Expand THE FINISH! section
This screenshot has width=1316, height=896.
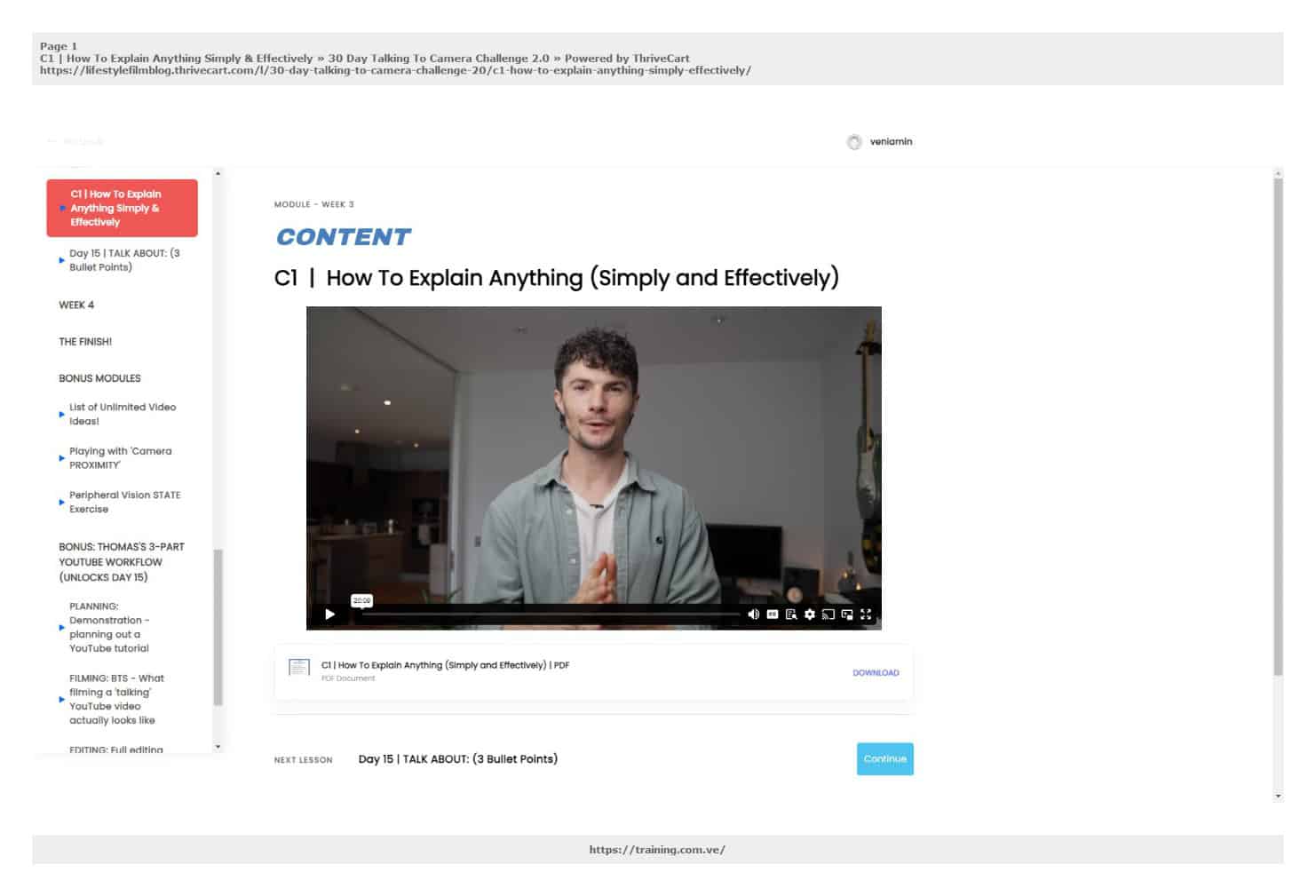[x=85, y=342]
